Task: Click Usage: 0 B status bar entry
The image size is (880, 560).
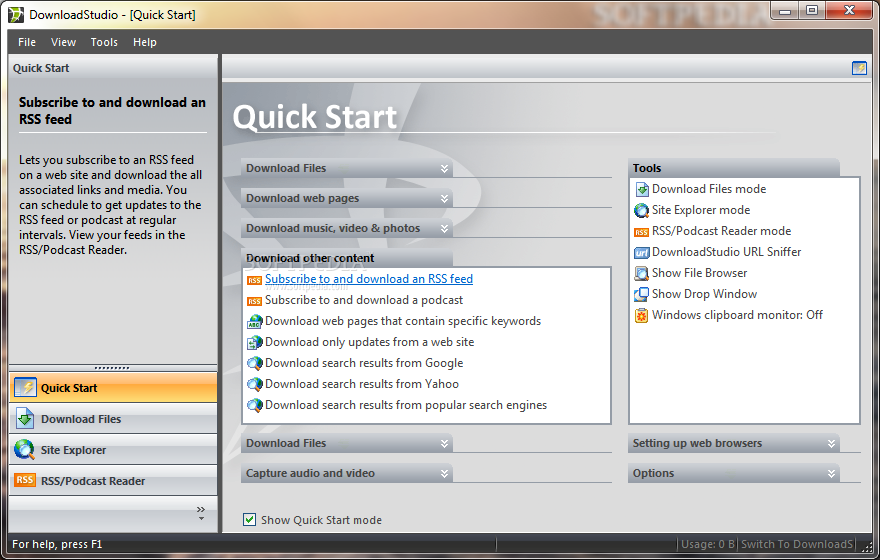Action: pos(708,544)
